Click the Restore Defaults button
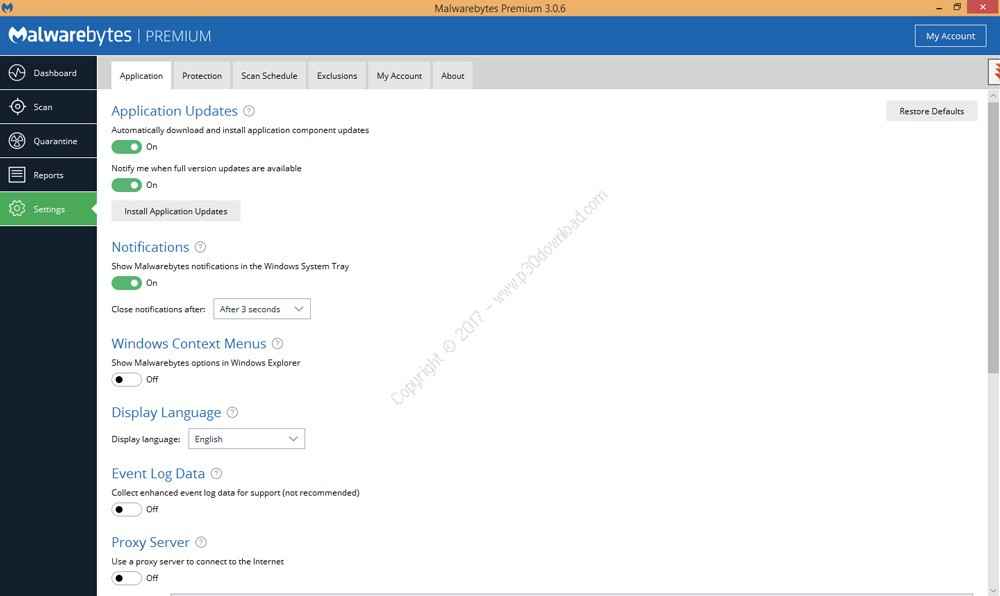1000x596 pixels. 931,111
